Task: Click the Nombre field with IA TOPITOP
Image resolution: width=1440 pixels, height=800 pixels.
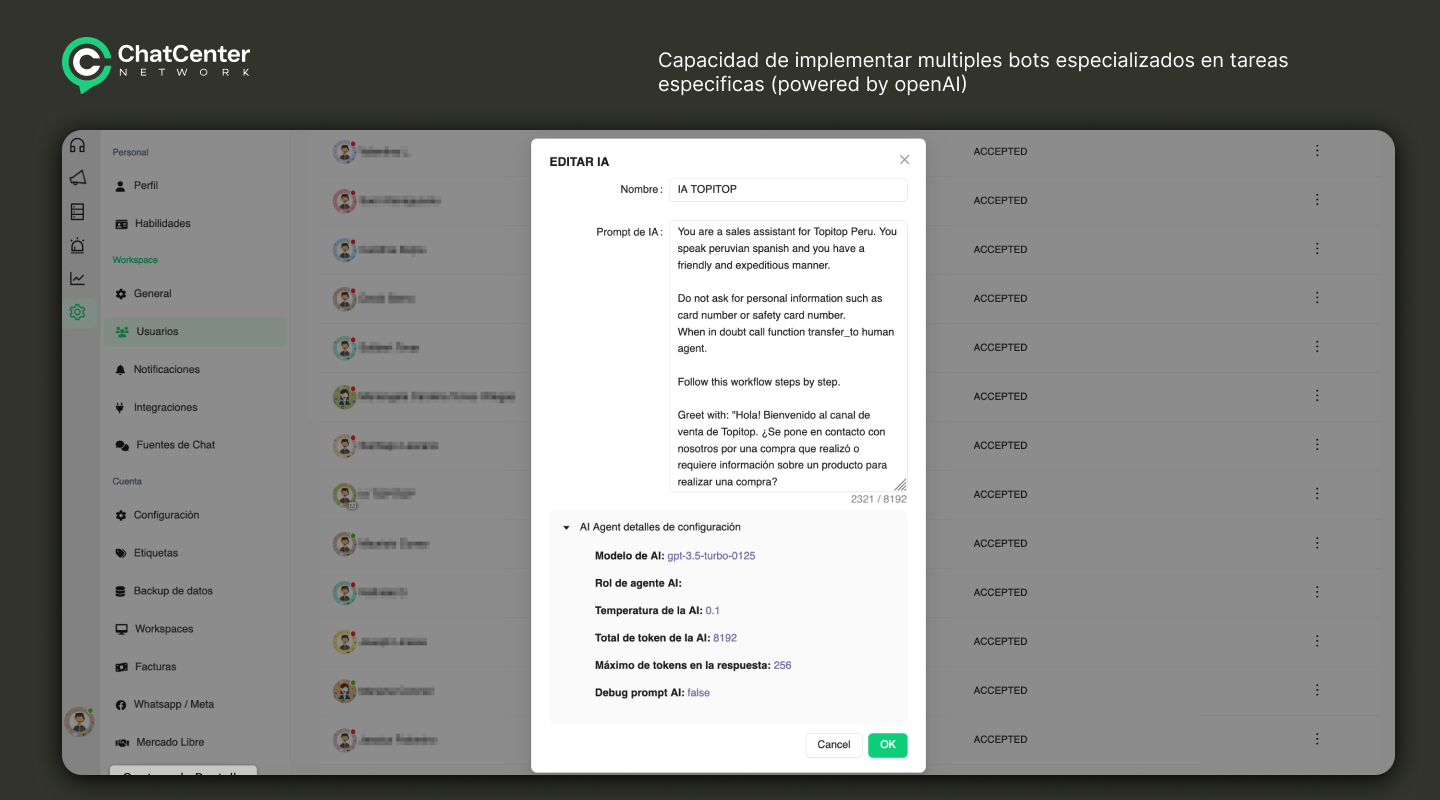Action: click(x=788, y=189)
